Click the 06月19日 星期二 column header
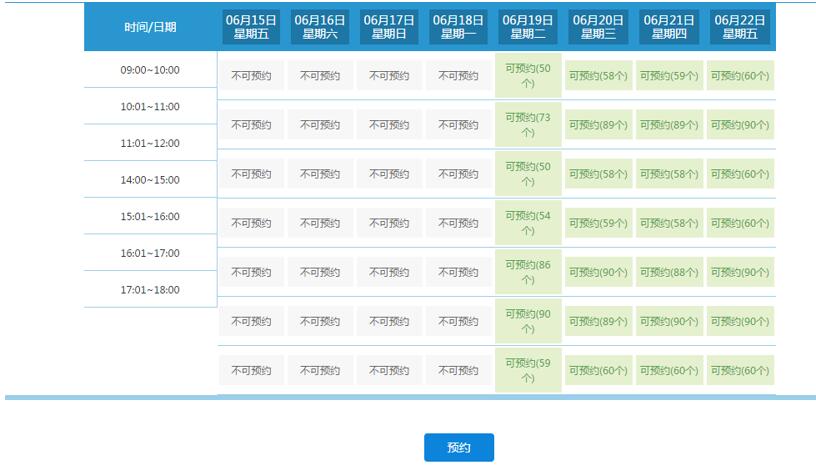Screen dimensions: 816x467 (528, 27)
